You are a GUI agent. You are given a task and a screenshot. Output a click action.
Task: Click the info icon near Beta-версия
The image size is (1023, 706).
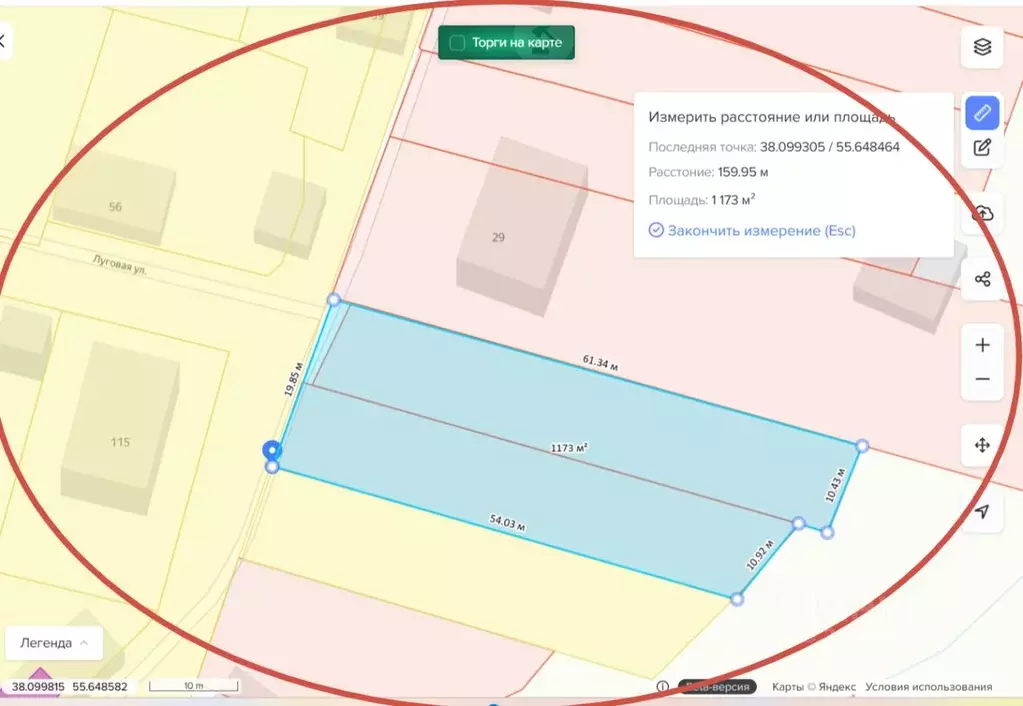tap(662, 687)
